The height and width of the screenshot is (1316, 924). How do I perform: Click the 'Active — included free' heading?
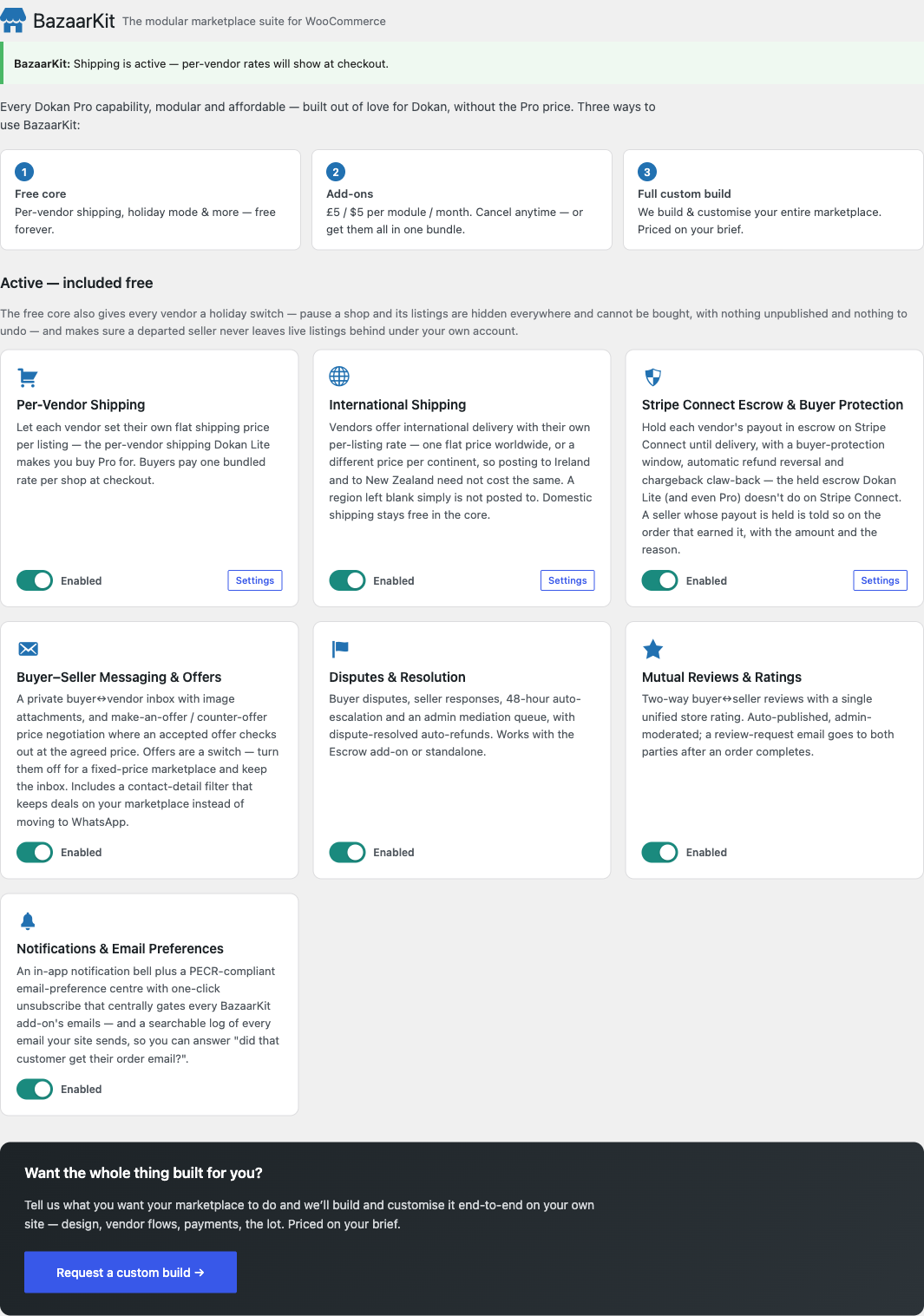[x=76, y=283]
